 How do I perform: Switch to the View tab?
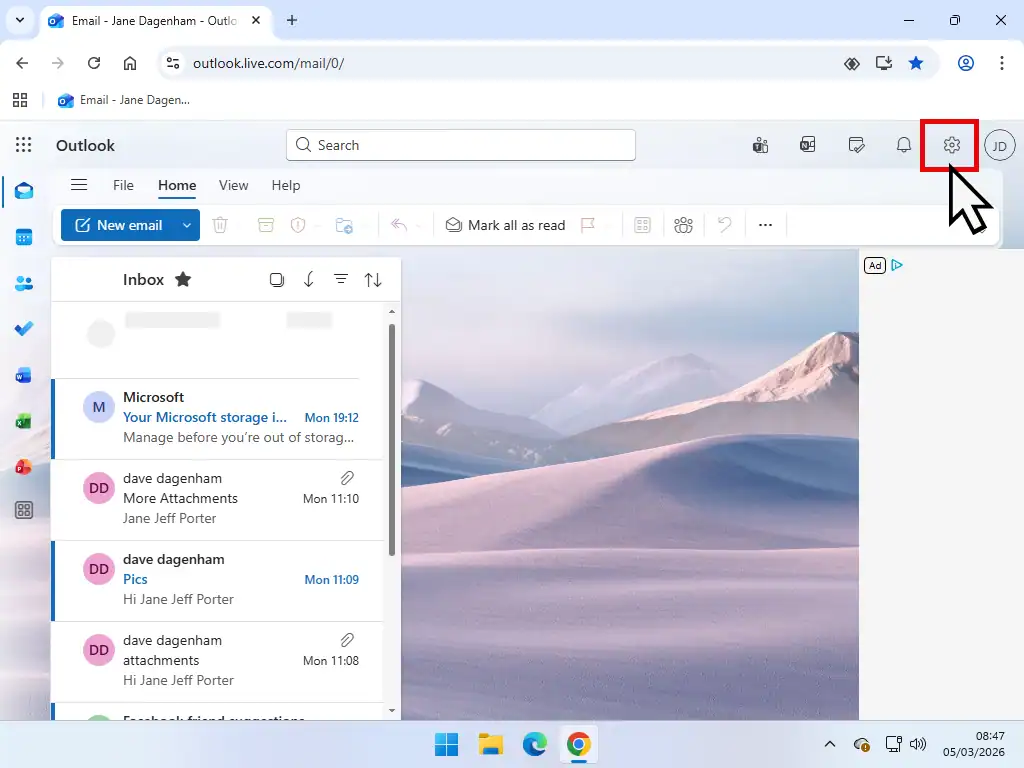click(233, 185)
